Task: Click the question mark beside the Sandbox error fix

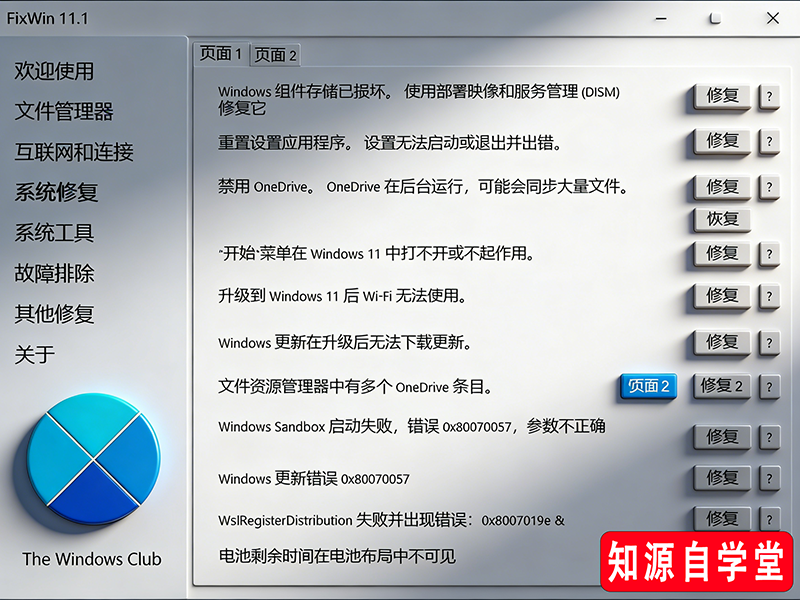Action: pos(769,437)
